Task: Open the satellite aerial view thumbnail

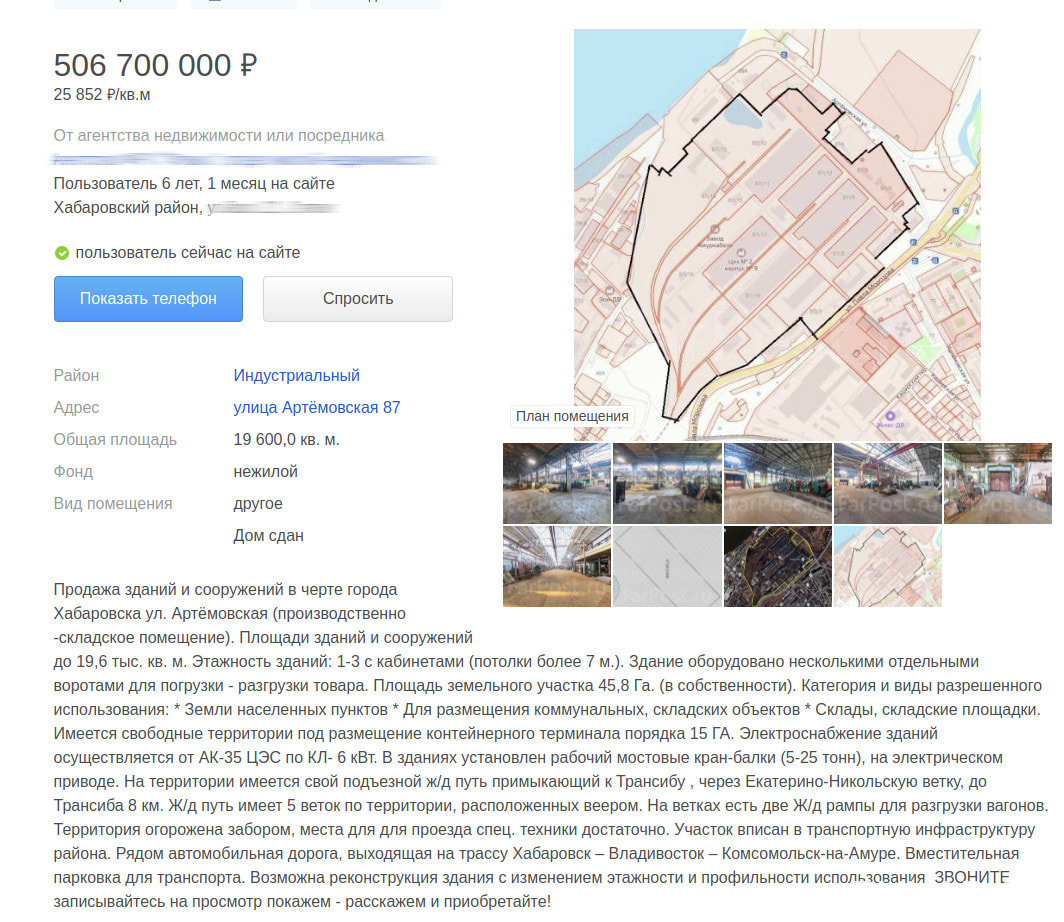Action: (778, 566)
